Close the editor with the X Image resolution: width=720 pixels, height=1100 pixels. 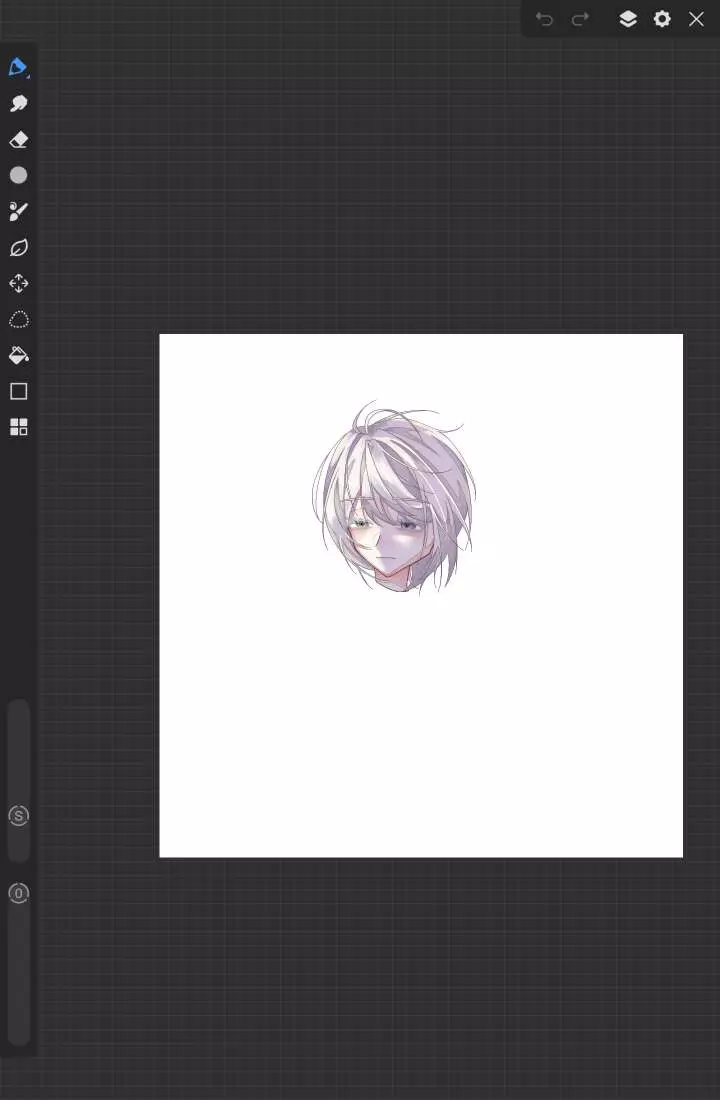click(696, 19)
